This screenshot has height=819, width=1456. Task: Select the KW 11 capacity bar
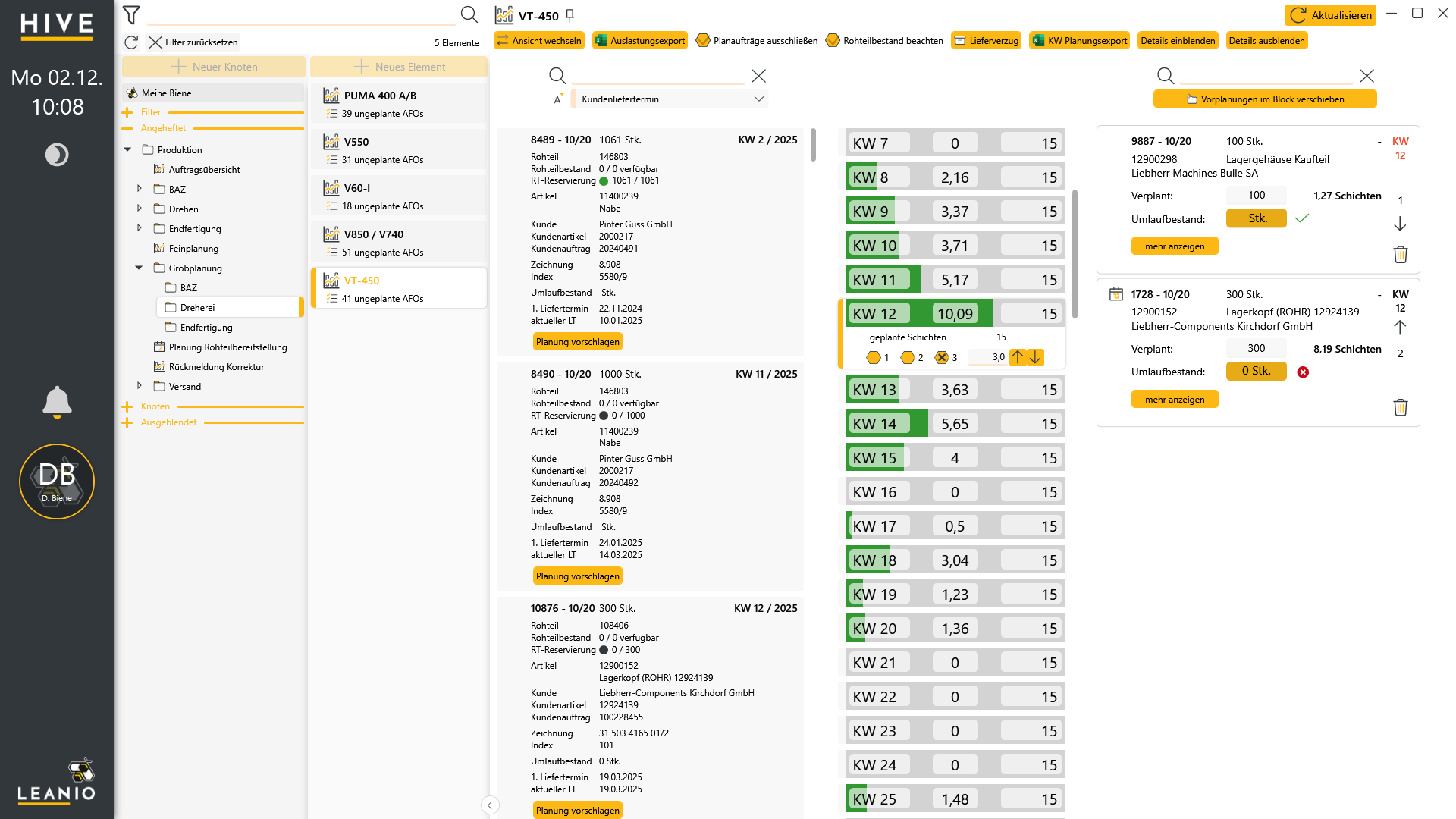coord(955,280)
